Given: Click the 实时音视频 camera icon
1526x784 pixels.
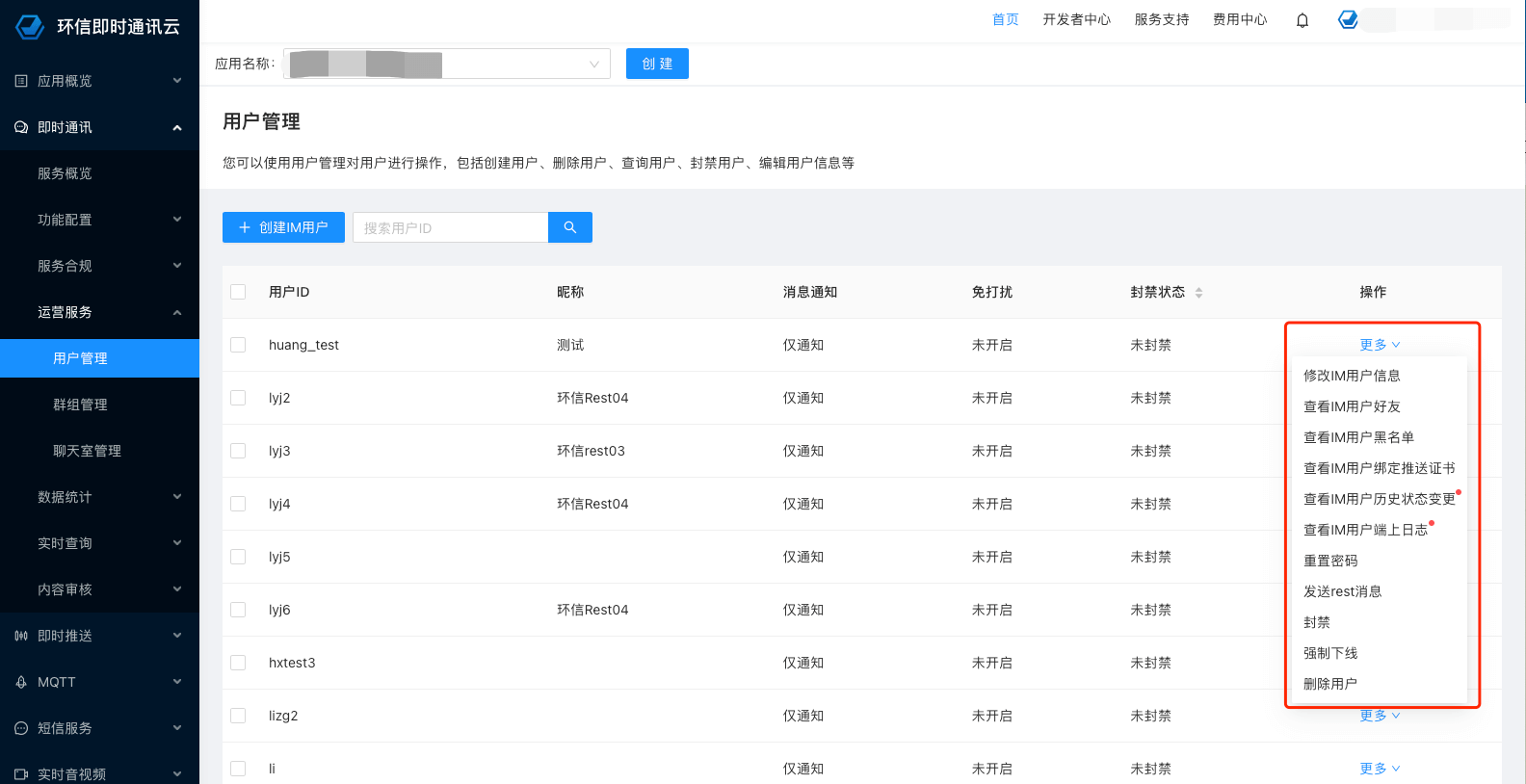Looking at the screenshot, I should 21,774.
